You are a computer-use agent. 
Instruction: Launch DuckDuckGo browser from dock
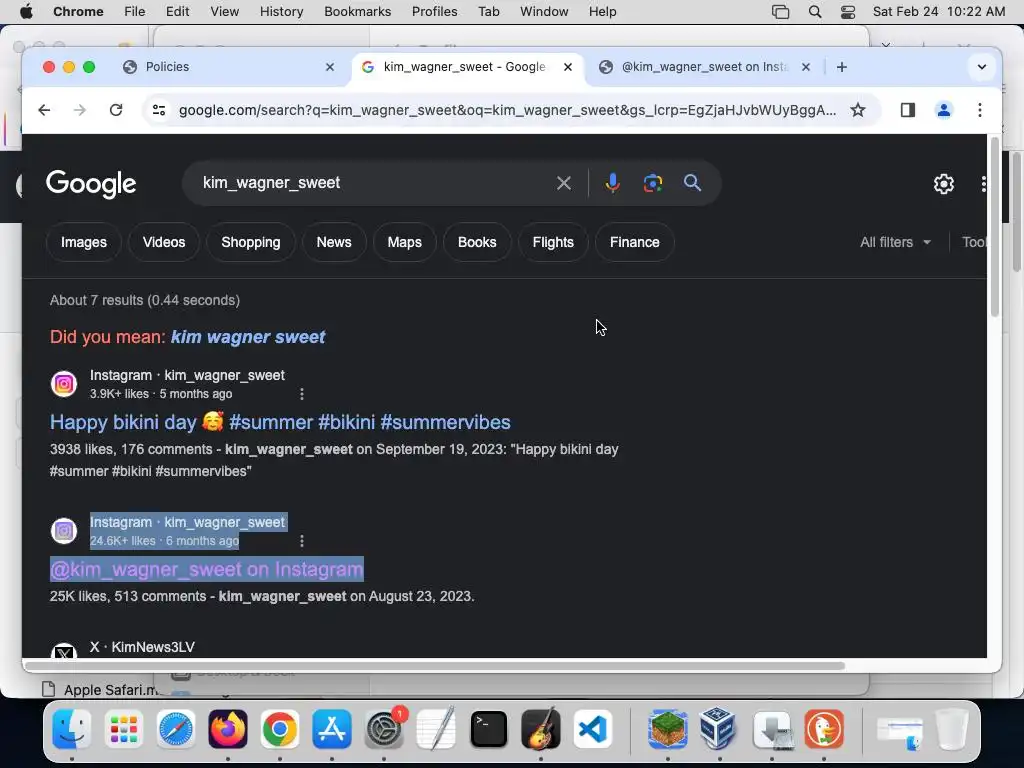tap(824, 729)
